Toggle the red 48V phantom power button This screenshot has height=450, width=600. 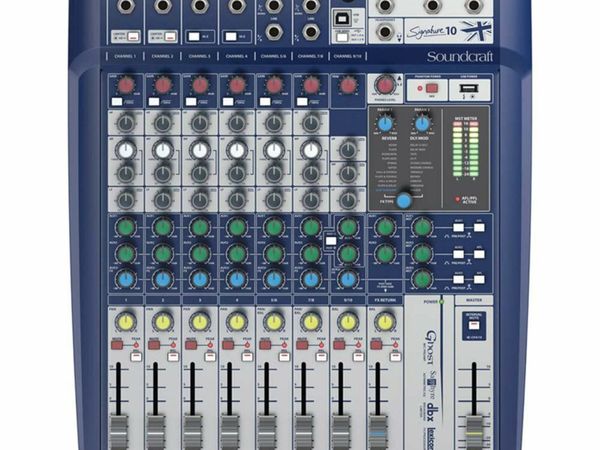[432, 88]
